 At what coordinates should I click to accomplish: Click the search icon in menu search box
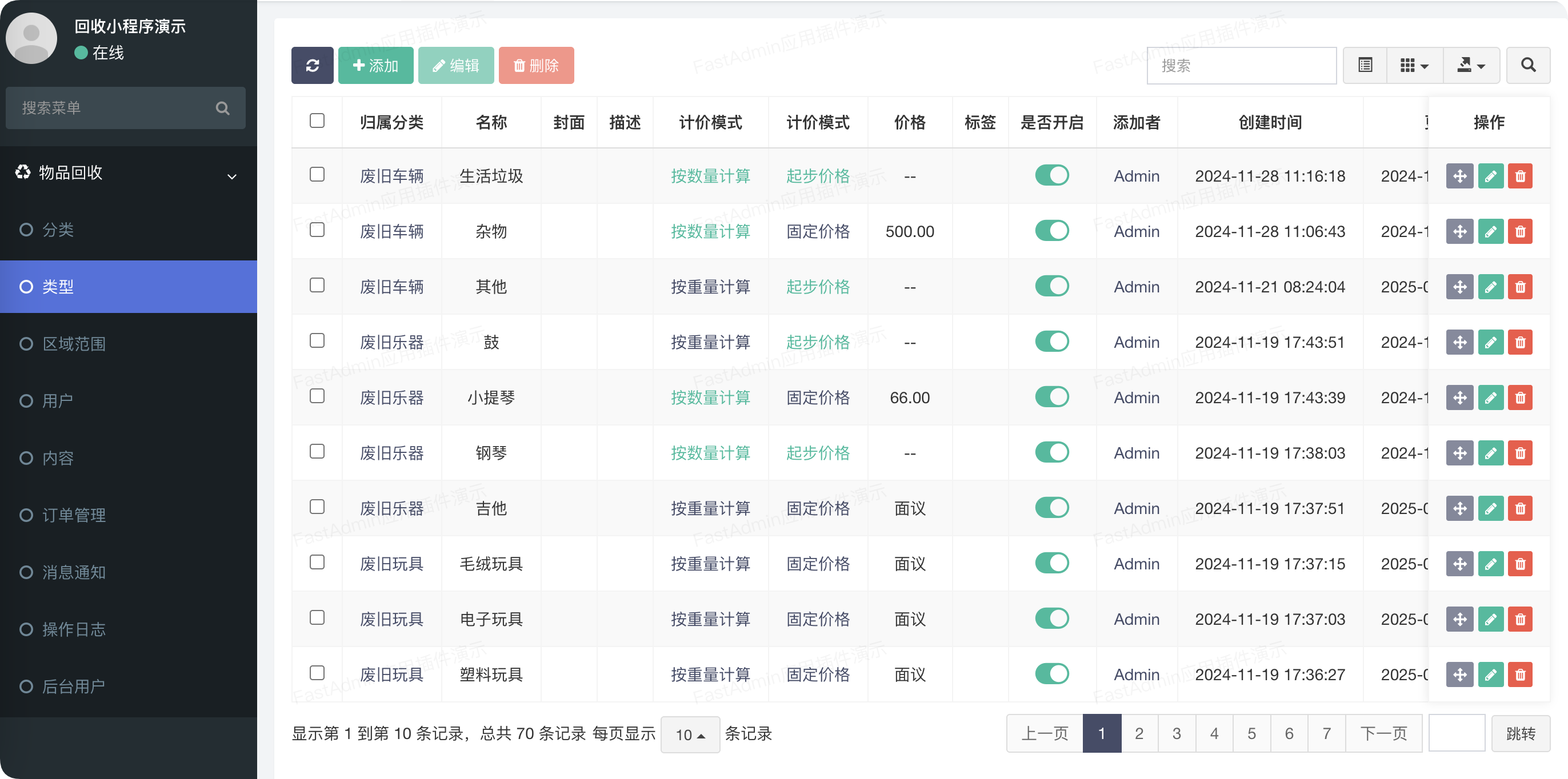click(223, 109)
